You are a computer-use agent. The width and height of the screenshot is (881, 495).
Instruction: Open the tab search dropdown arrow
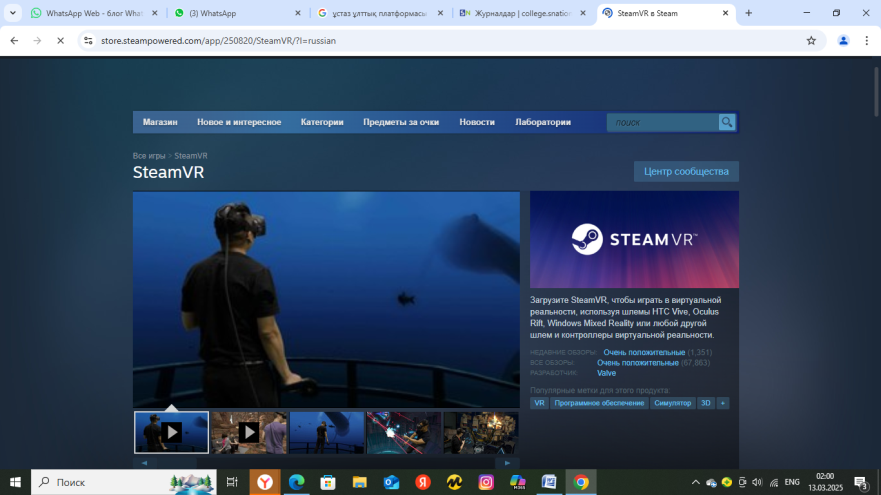12,13
